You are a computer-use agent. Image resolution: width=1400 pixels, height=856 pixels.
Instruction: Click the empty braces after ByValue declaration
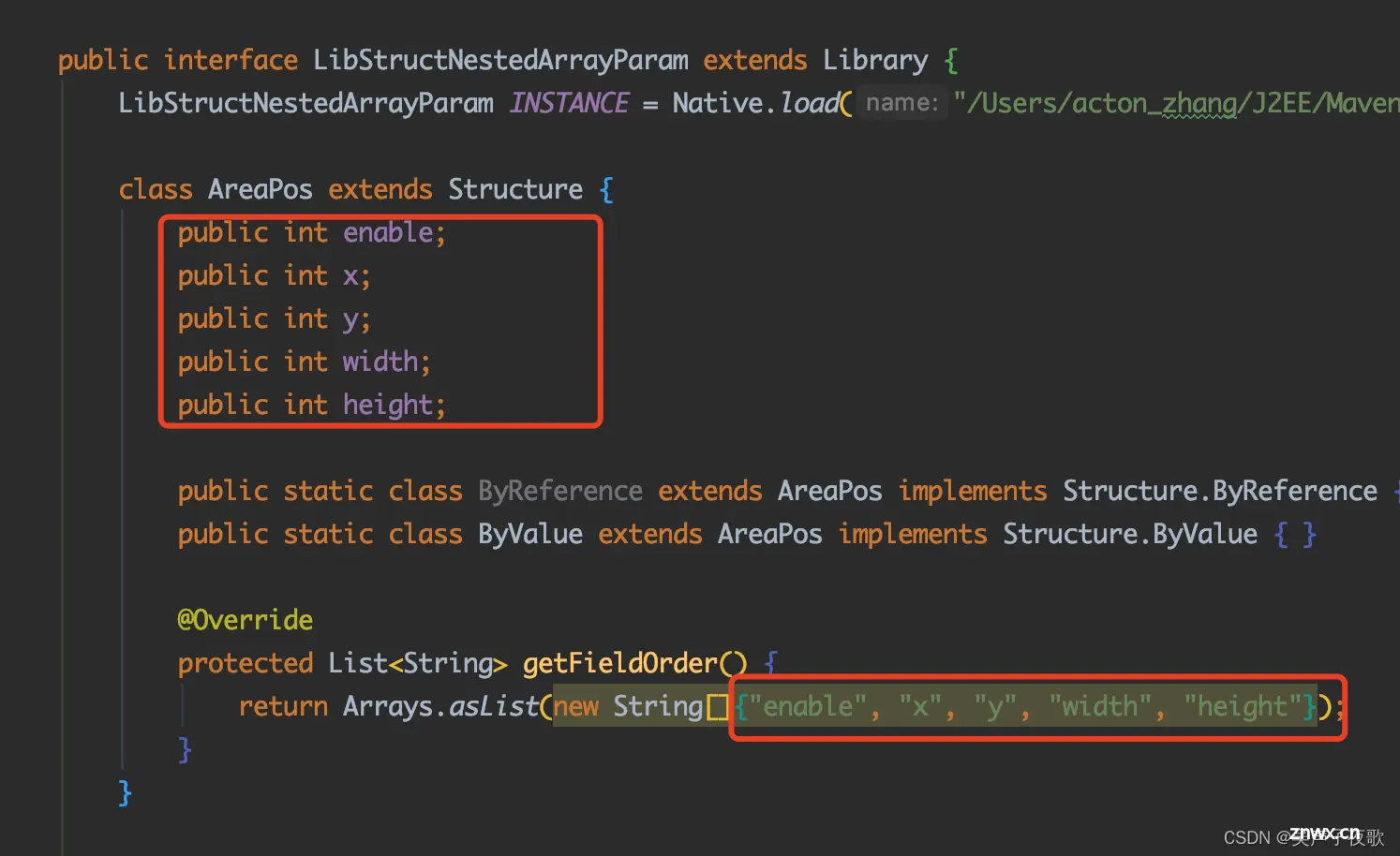1296,534
